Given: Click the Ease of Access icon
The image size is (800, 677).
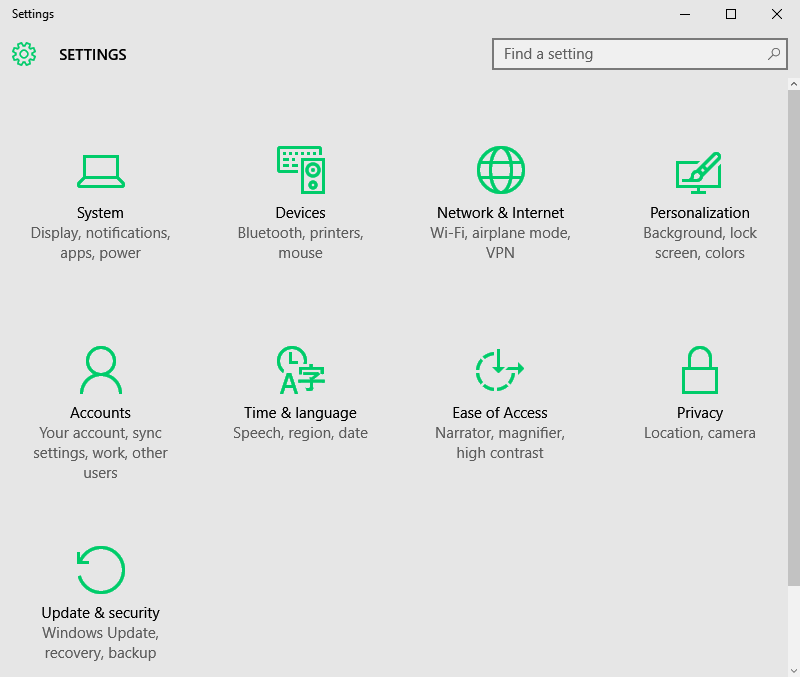Looking at the screenshot, I should click(500, 370).
